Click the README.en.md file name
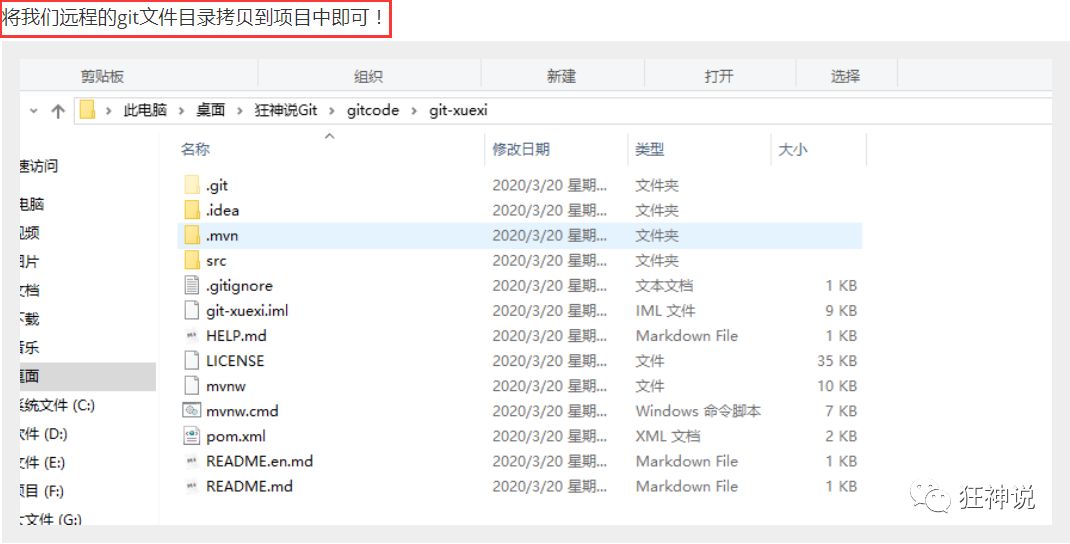The image size is (1070, 544). (x=259, y=461)
